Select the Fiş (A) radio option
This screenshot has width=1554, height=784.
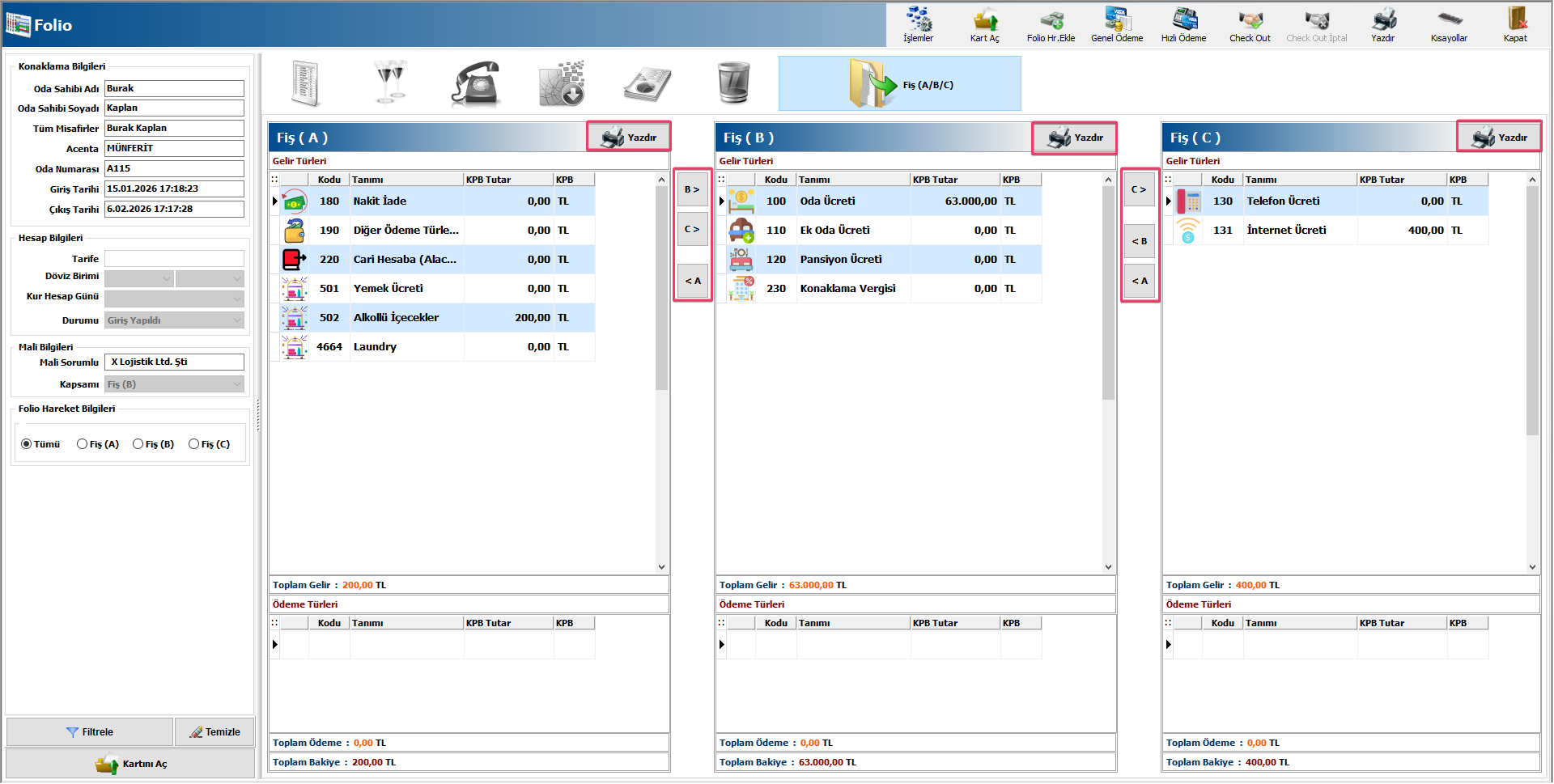click(82, 444)
